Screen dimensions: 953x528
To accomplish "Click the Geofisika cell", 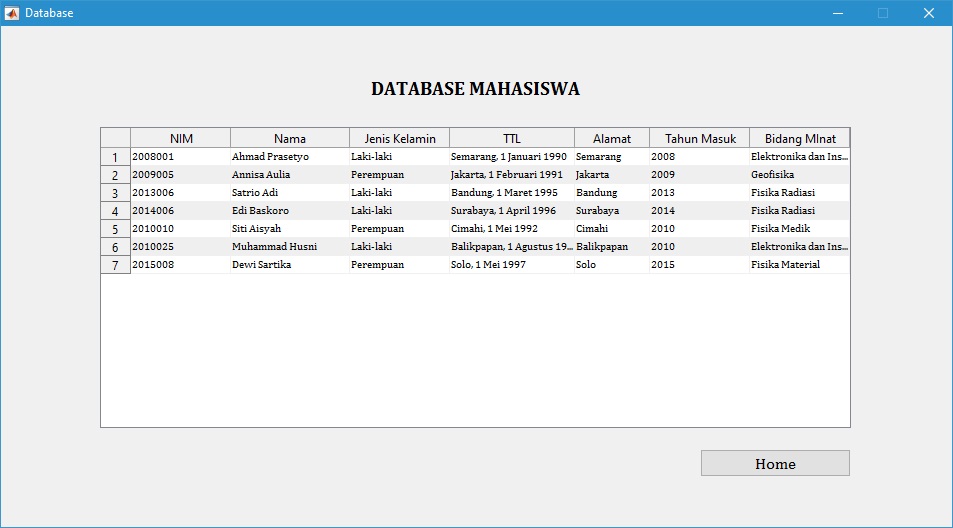I will [x=799, y=175].
